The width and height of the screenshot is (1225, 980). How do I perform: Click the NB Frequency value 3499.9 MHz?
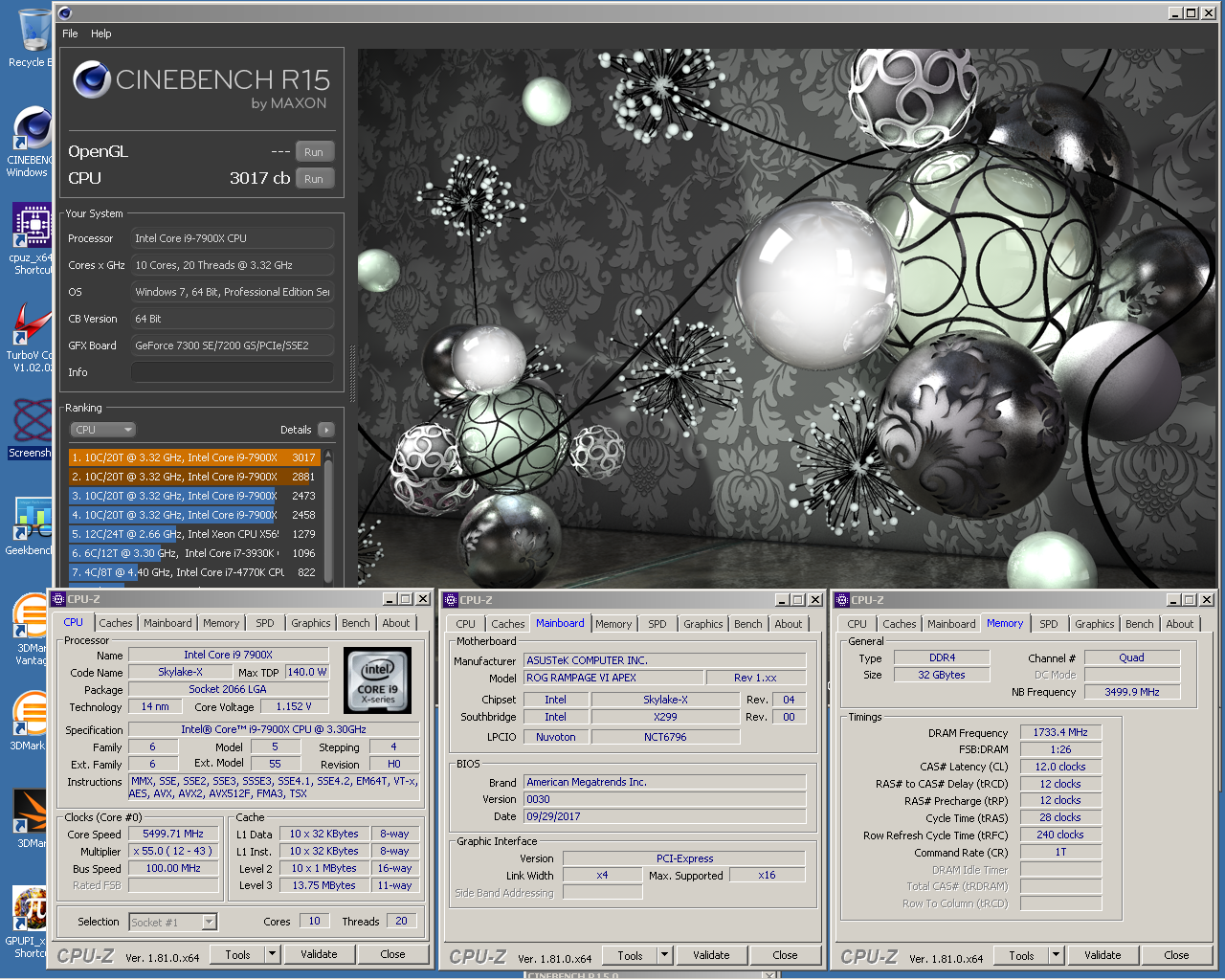click(1131, 692)
